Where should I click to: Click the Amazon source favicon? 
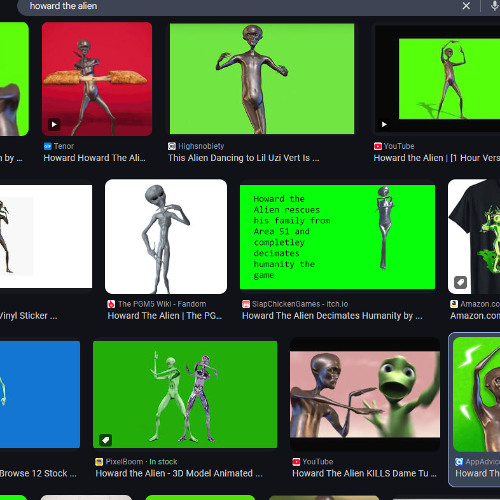(x=454, y=304)
